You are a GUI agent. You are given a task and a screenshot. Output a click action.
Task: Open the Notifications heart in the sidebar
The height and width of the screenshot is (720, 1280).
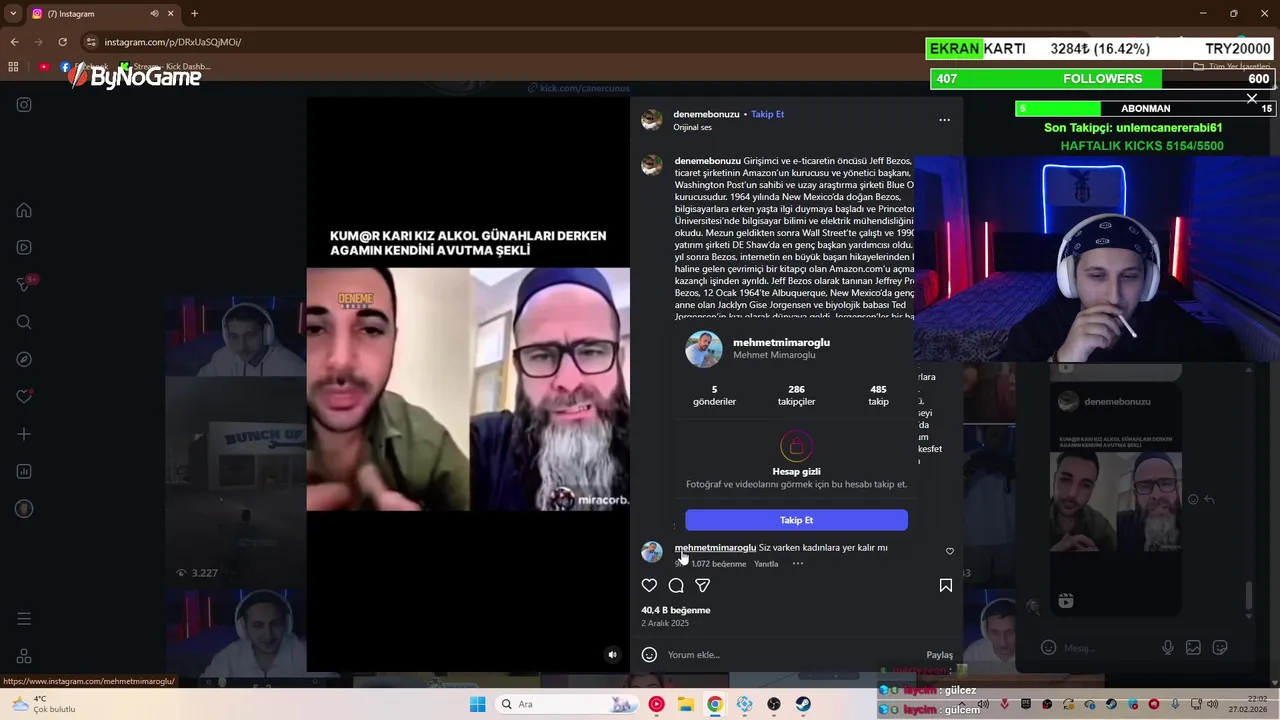(x=24, y=396)
